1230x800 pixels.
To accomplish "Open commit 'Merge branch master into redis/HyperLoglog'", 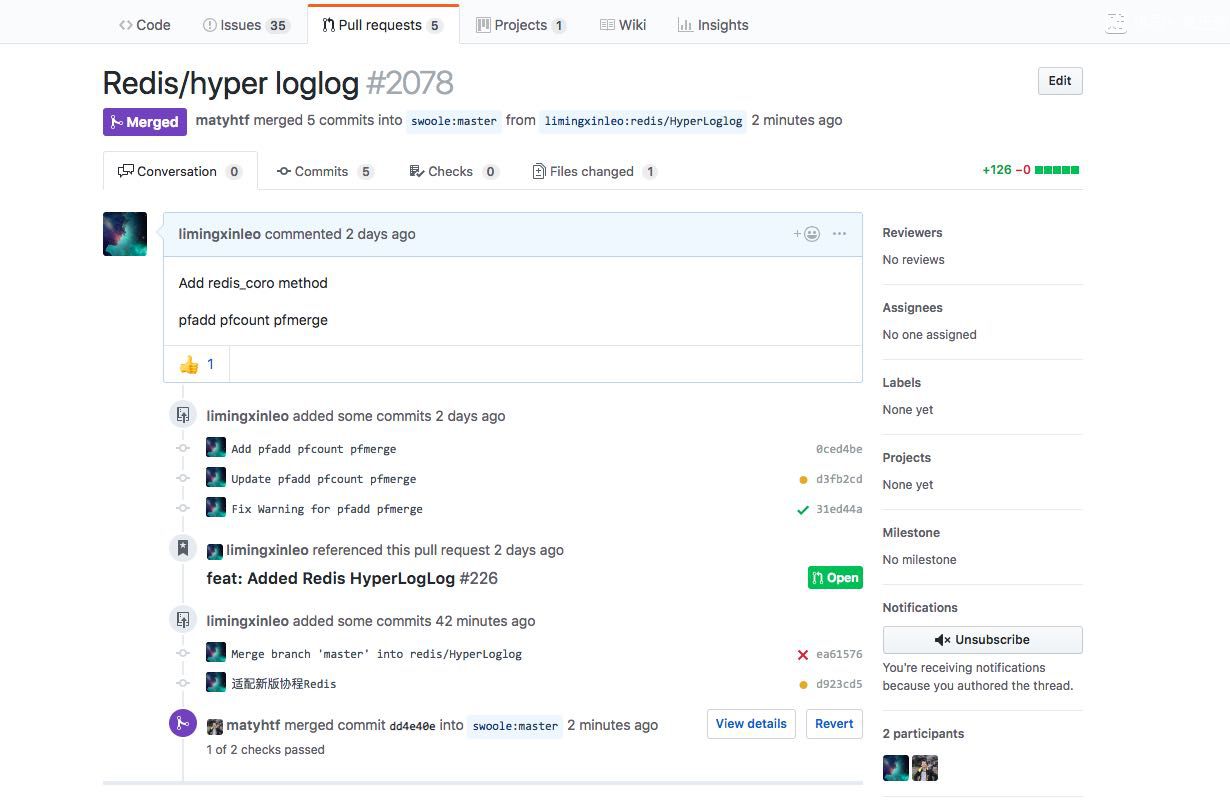I will click(377, 654).
